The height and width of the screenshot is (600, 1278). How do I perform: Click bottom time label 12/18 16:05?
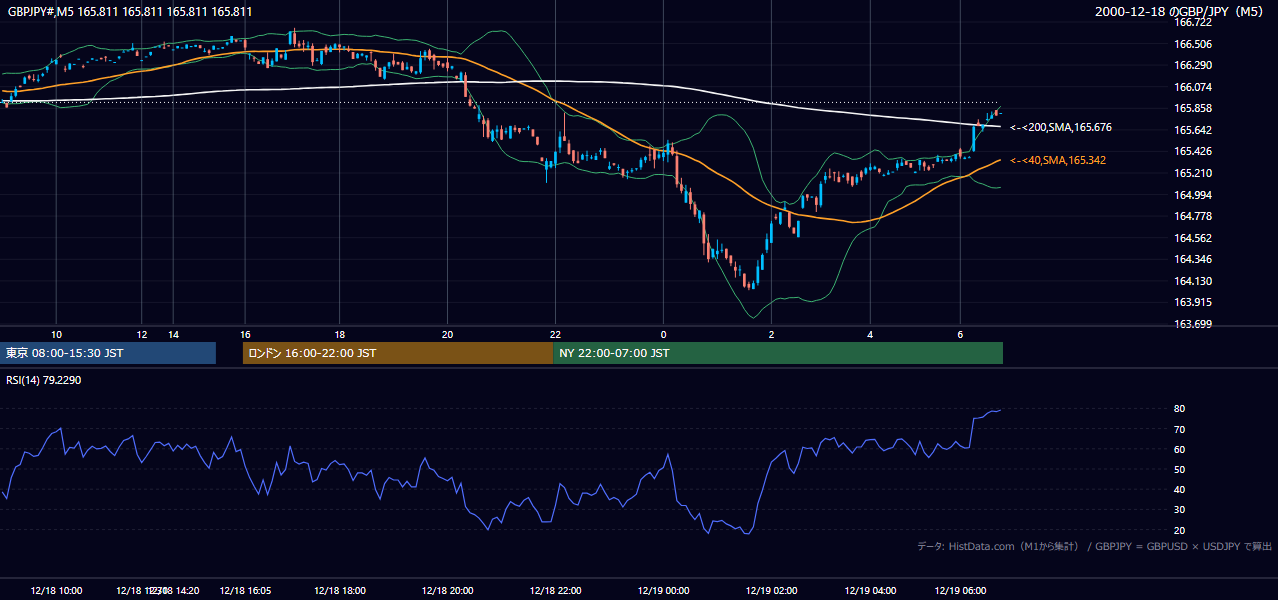point(245,590)
